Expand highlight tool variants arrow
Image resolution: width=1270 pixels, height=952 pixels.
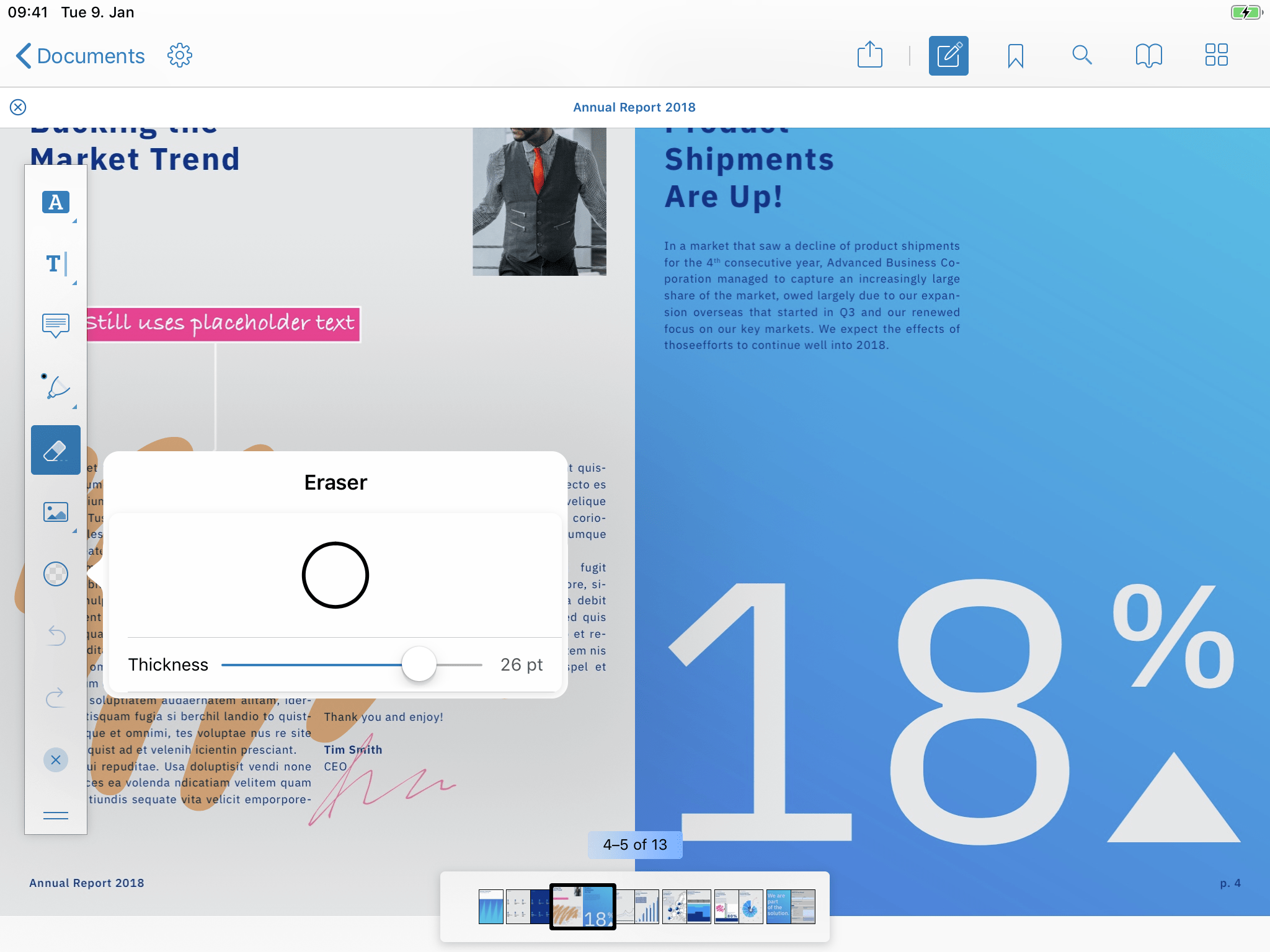click(x=74, y=221)
